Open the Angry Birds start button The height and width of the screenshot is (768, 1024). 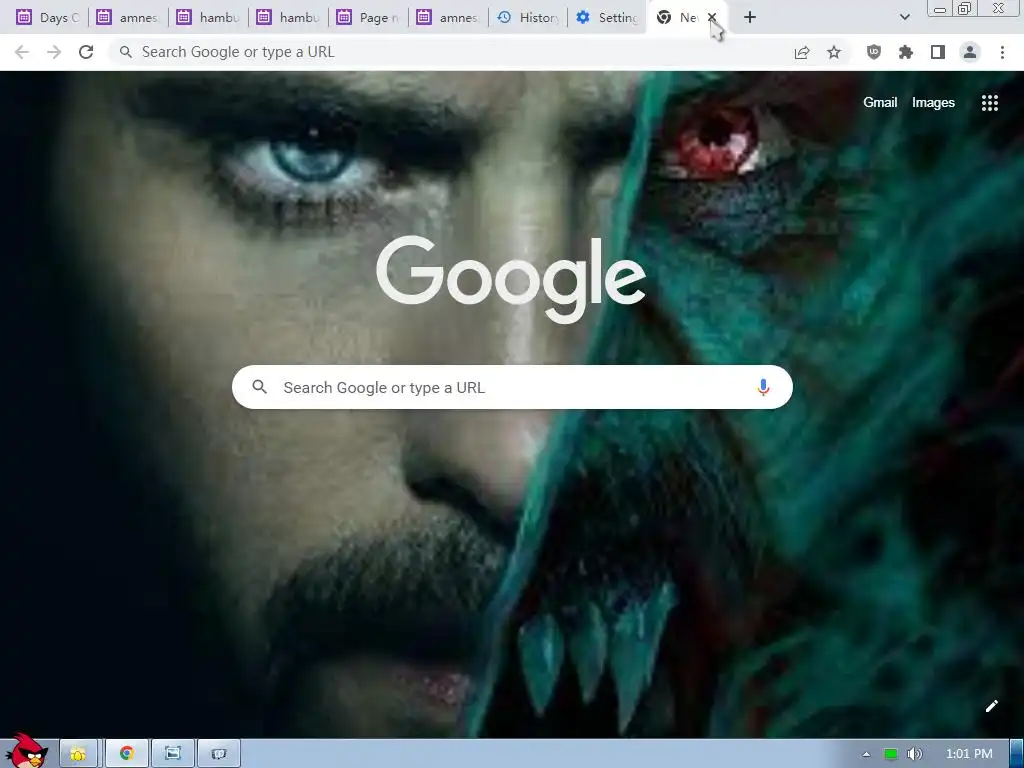coord(25,751)
